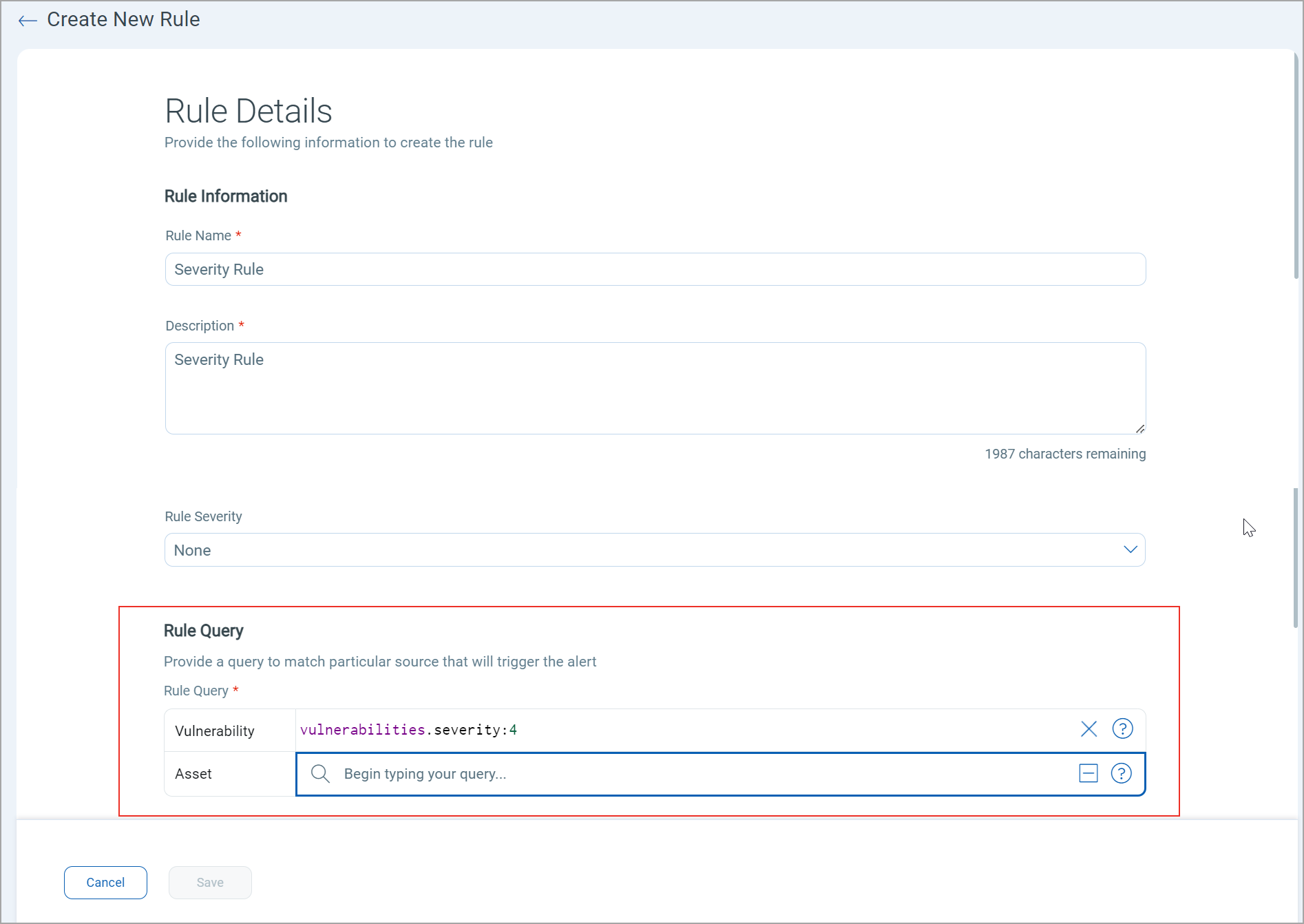Click inside the Description text area
The height and width of the screenshot is (924, 1304).
click(655, 388)
